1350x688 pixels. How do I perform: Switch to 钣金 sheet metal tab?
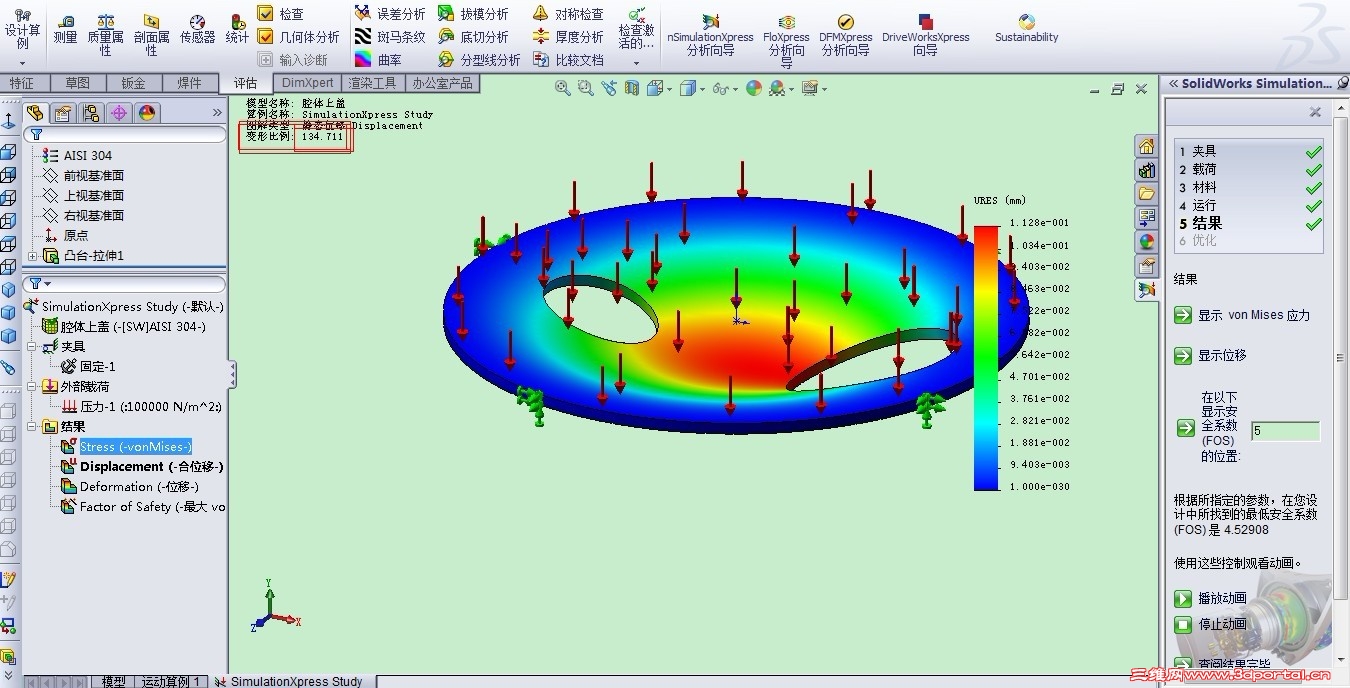(x=133, y=83)
